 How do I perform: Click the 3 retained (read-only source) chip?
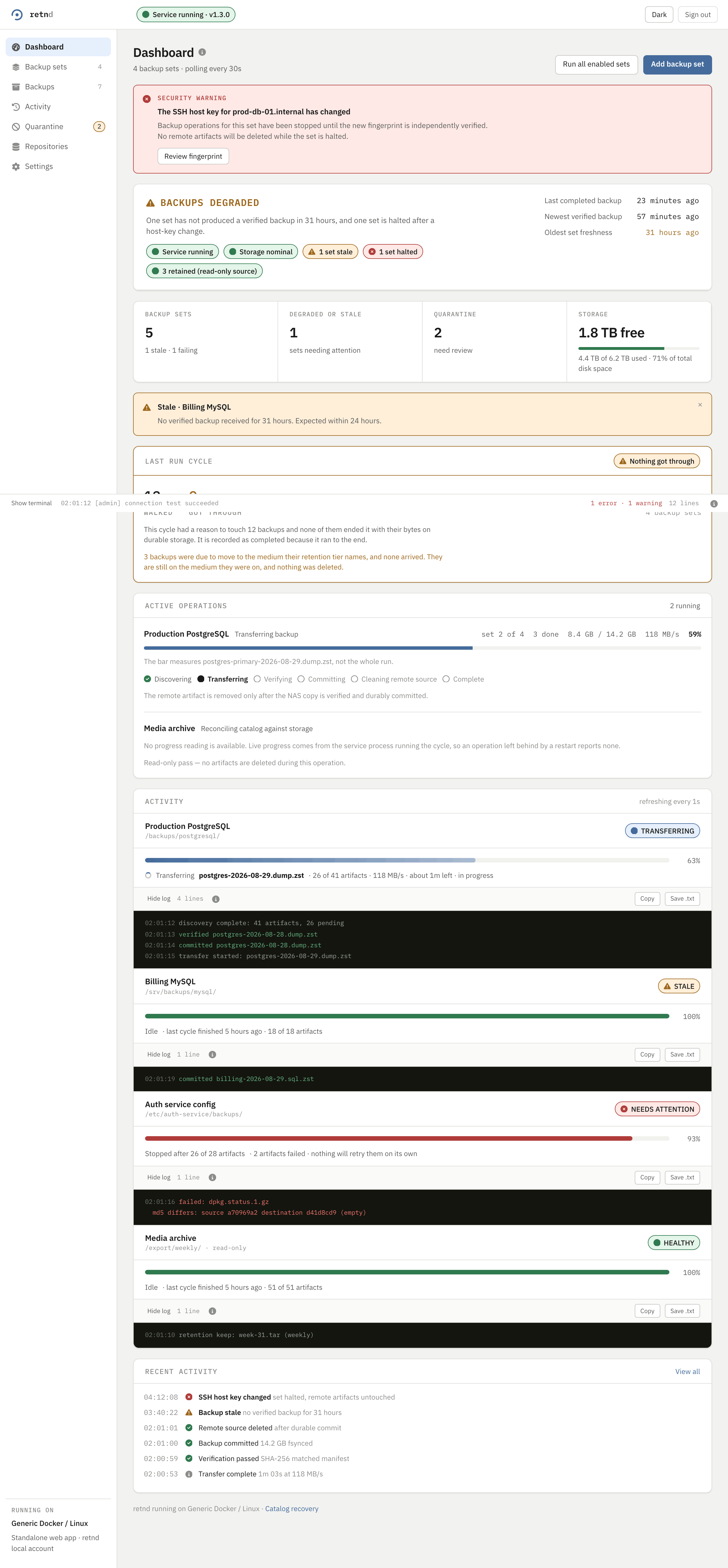204,271
